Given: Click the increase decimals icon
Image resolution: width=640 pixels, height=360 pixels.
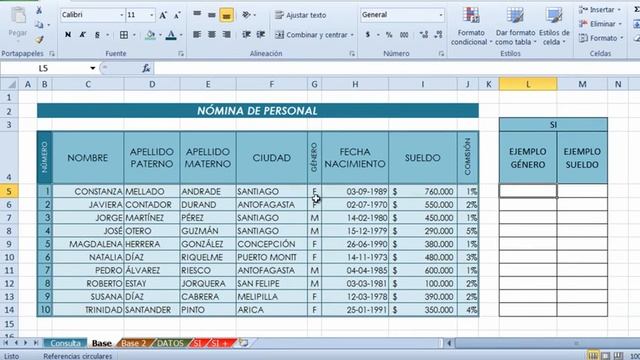Looking at the screenshot, I should (424, 35).
